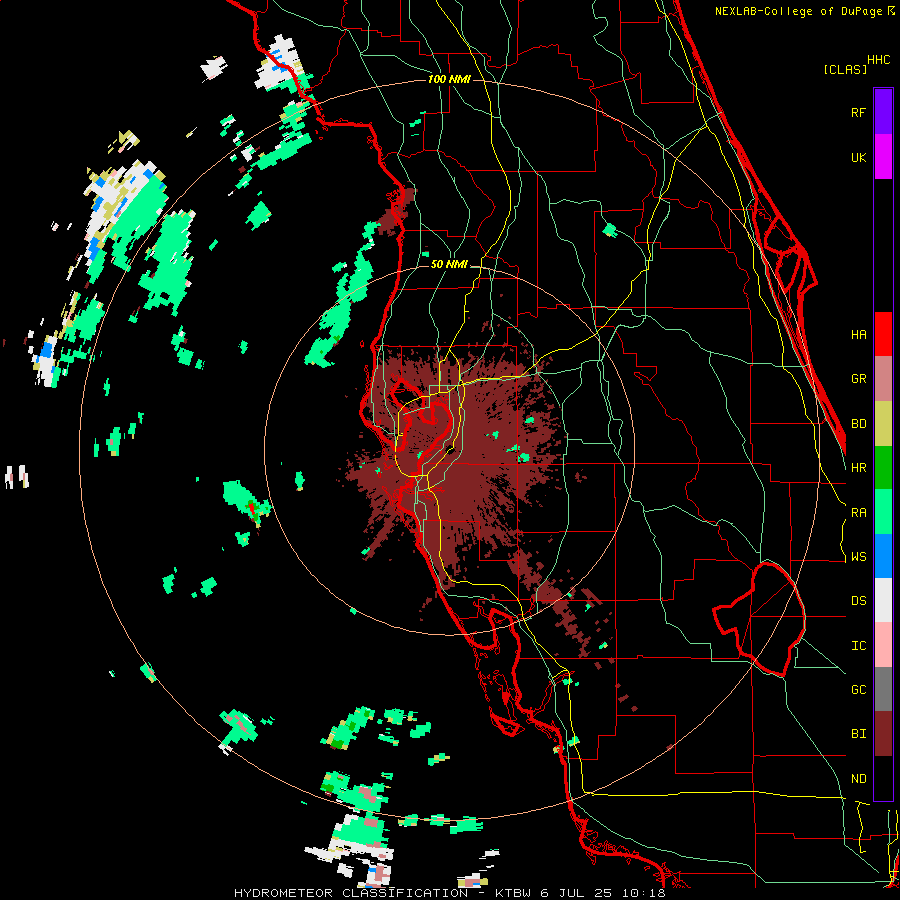900x900 pixels.
Task: Click the UK magenta legend swatch
Action: (x=883, y=157)
